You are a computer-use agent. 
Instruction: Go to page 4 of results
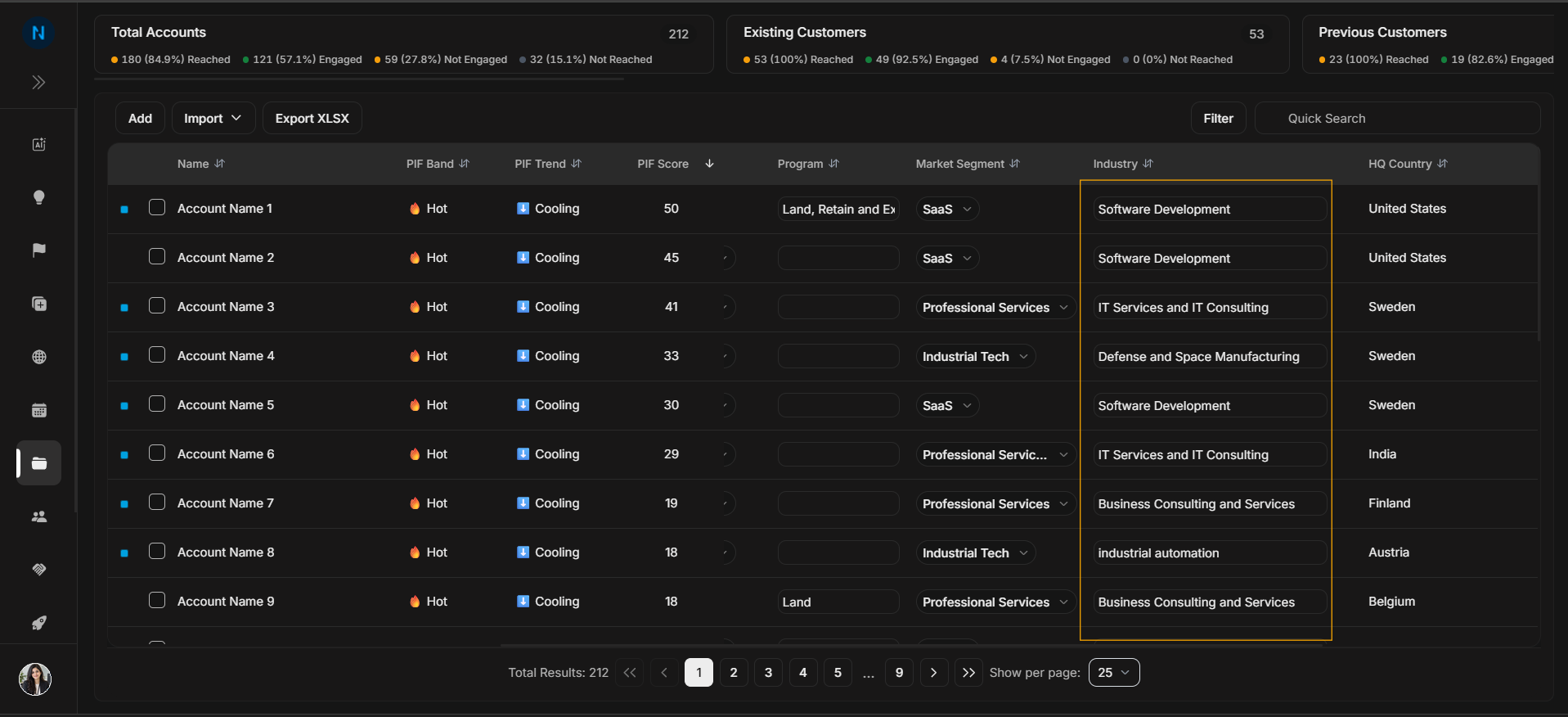[x=803, y=673]
